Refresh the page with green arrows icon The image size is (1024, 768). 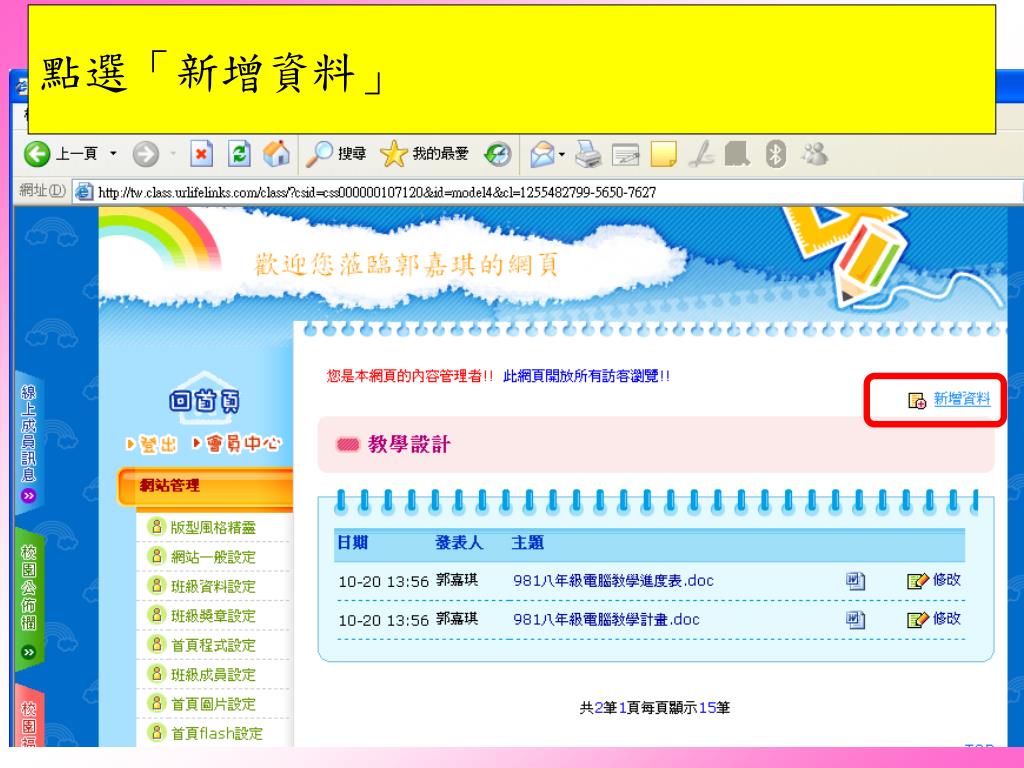coord(239,154)
